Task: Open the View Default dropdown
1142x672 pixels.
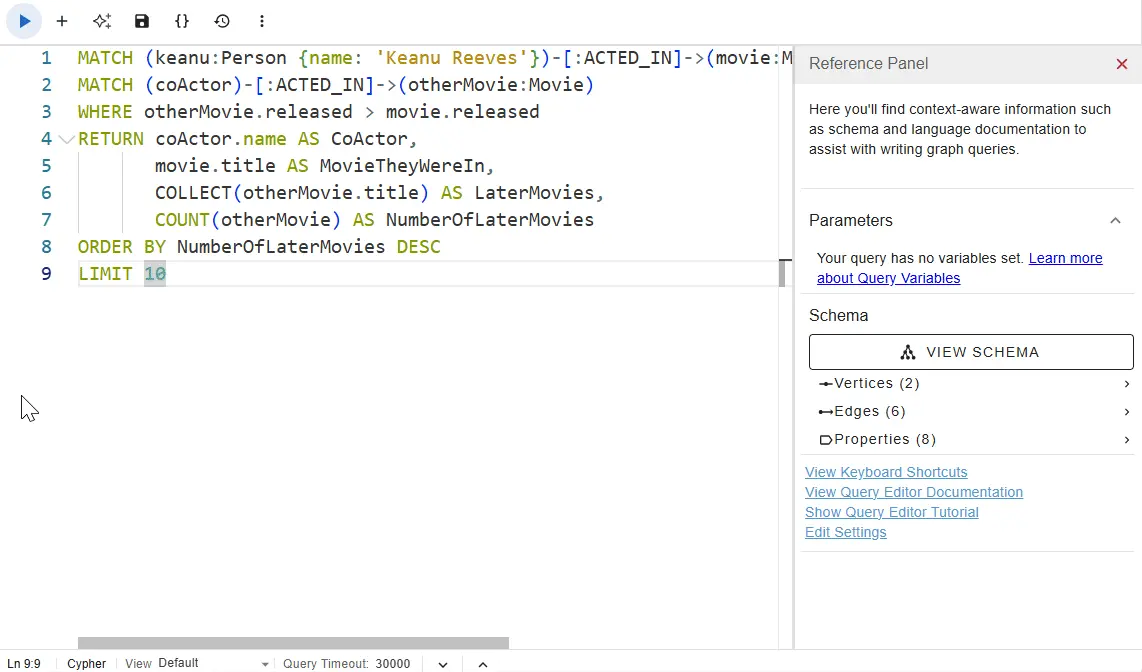Action: click(263, 663)
